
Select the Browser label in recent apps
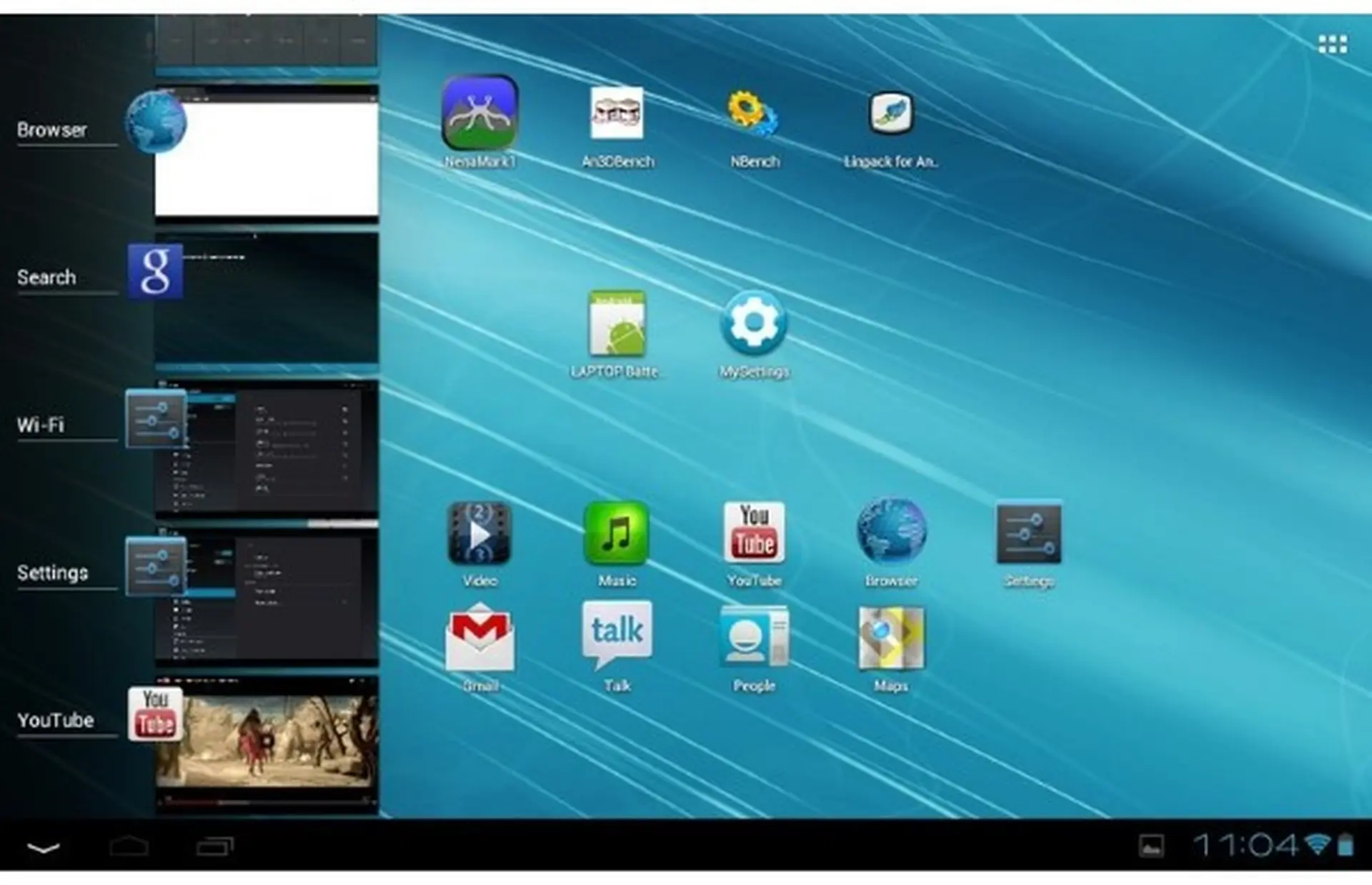coord(52,130)
